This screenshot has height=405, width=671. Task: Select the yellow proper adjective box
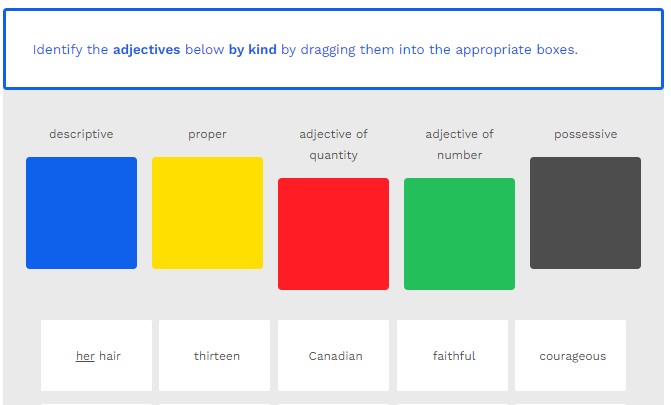(x=207, y=213)
